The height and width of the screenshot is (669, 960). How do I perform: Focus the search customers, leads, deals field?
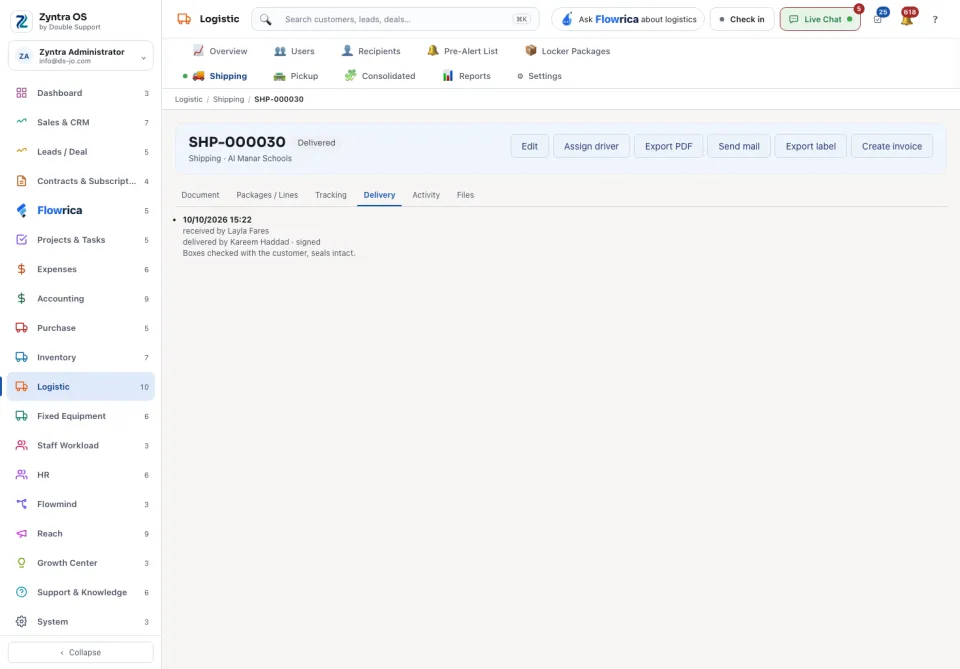point(396,19)
